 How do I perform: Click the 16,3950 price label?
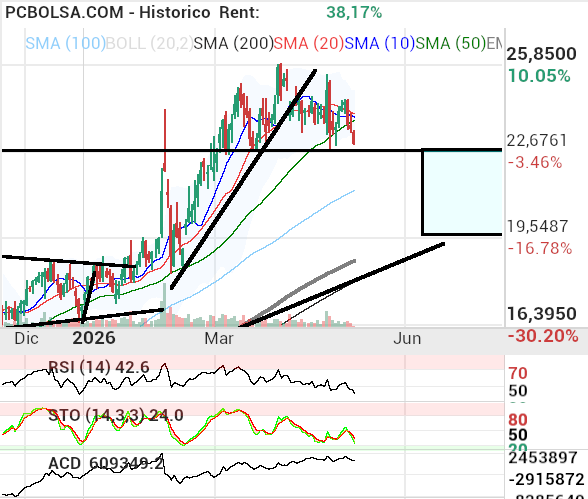pyautogui.click(x=542, y=313)
